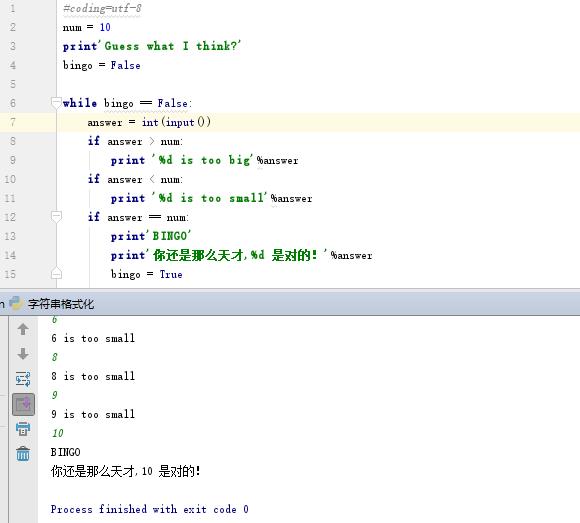580x523 pixels.
Task: Click fold end marker at line 15
Action: (56, 274)
